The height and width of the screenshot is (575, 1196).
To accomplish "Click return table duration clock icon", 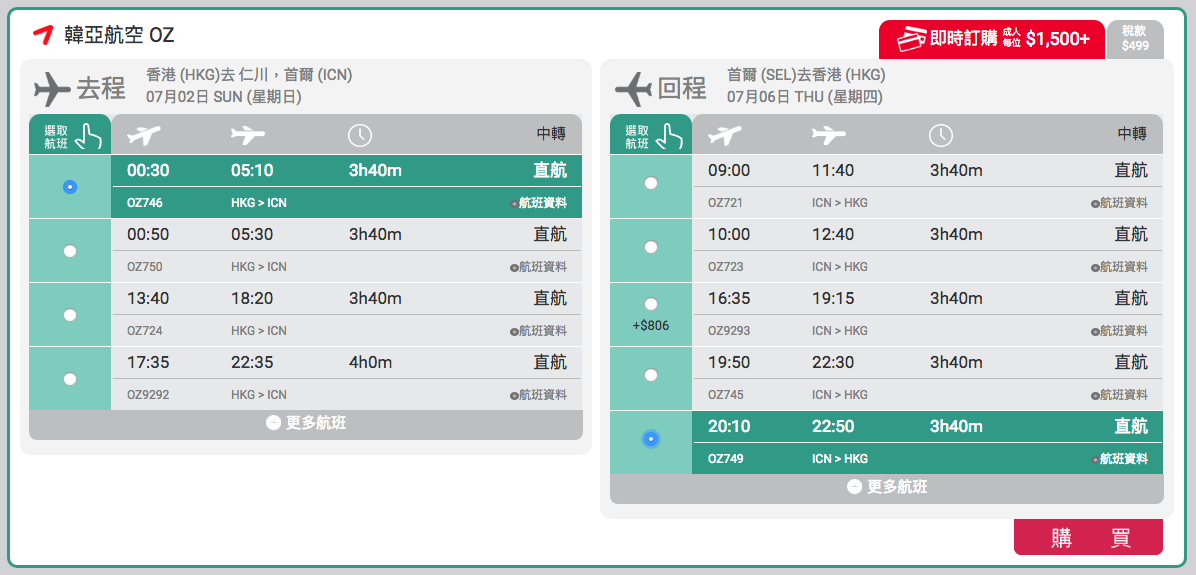I will (x=940, y=136).
